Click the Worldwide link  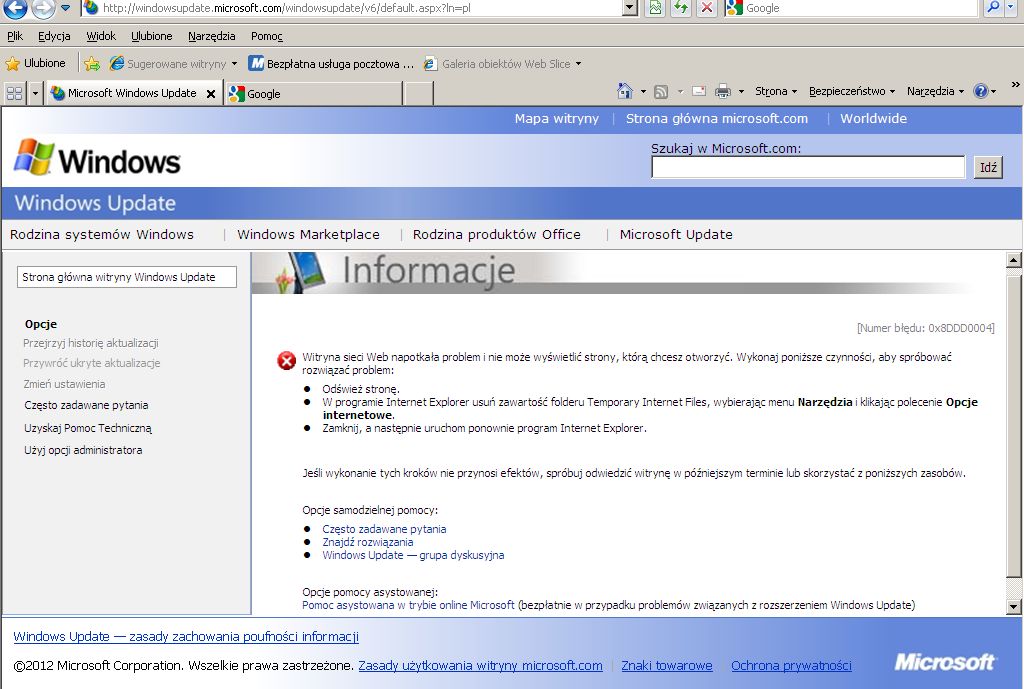tap(873, 119)
